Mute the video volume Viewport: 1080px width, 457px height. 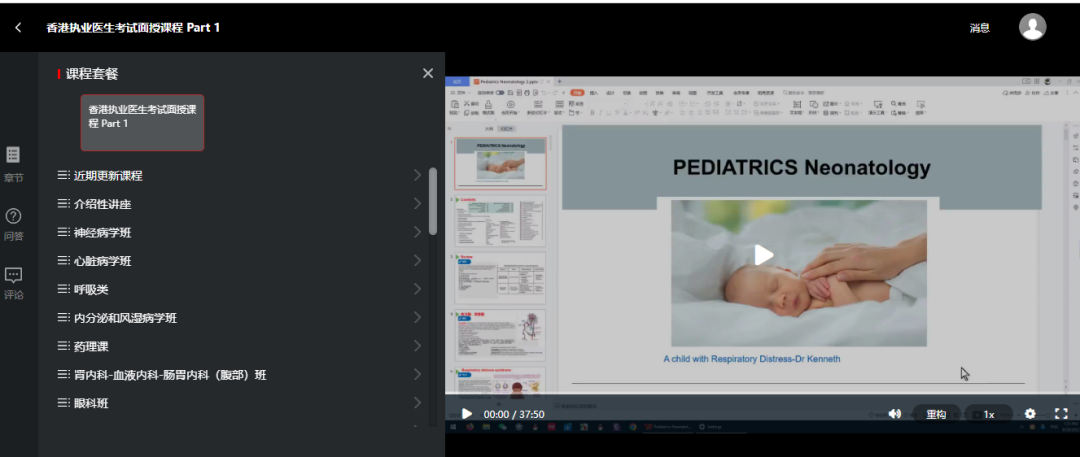point(894,414)
